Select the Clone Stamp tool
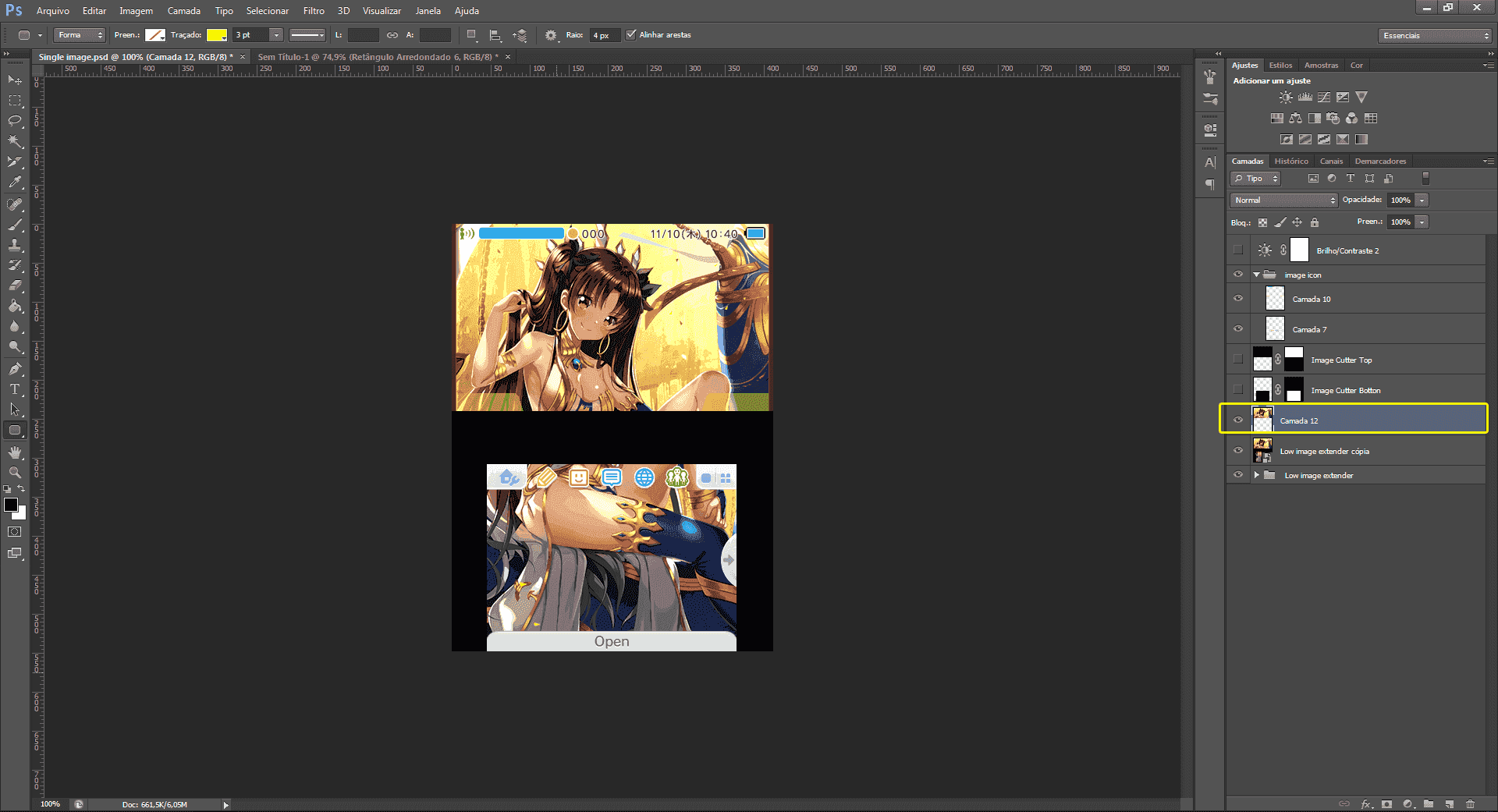Viewport: 1498px width, 812px height. tap(15, 245)
